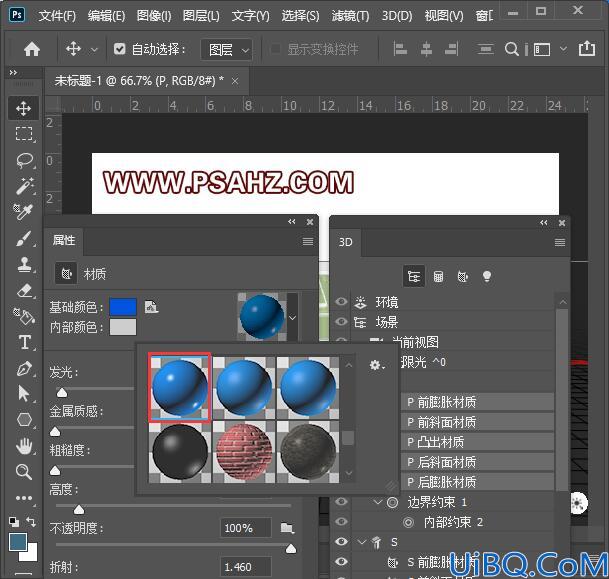Go to the Home screen
This screenshot has height=579, width=609.
click(32, 49)
